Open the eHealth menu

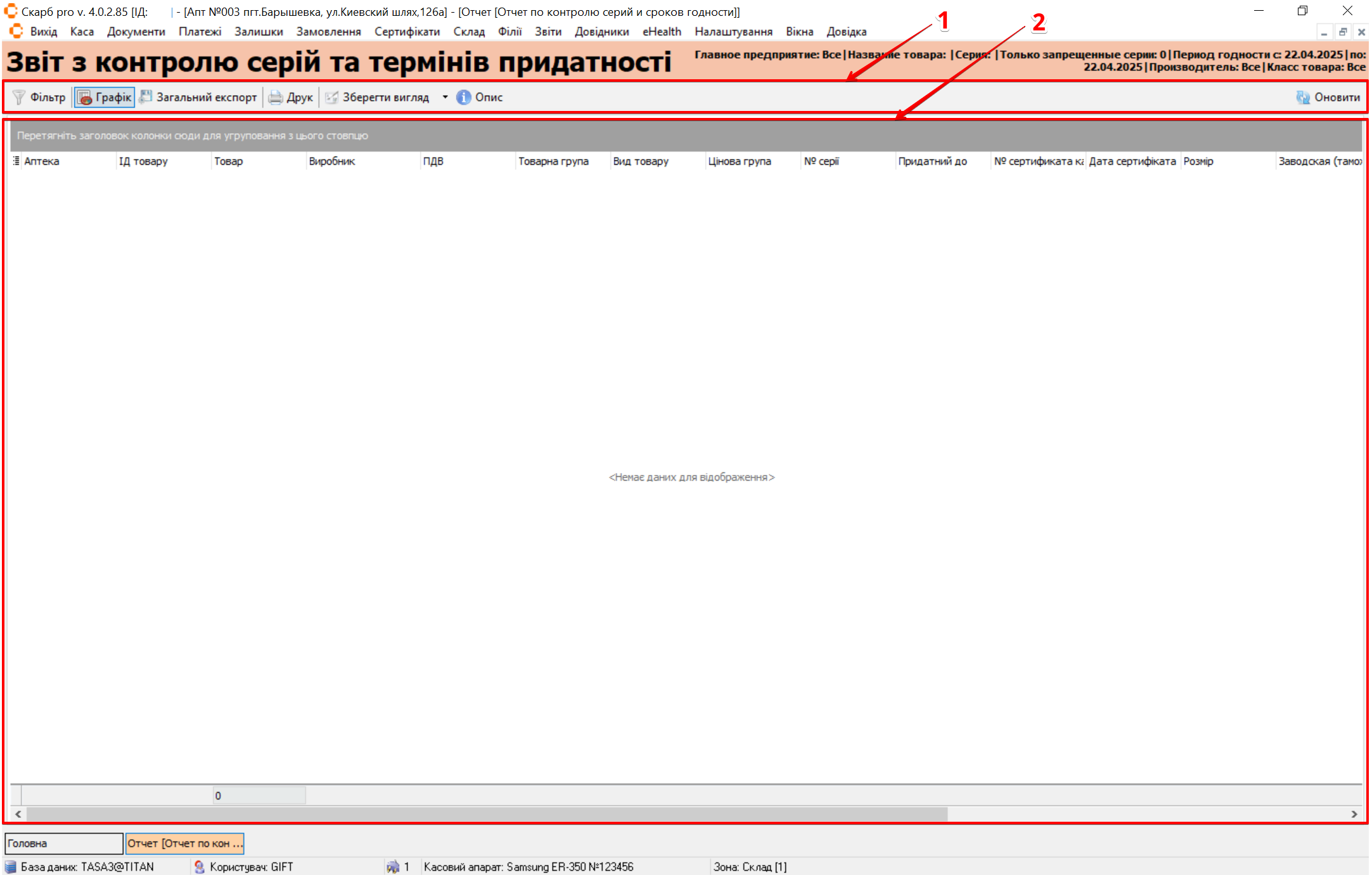tap(662, 31)
